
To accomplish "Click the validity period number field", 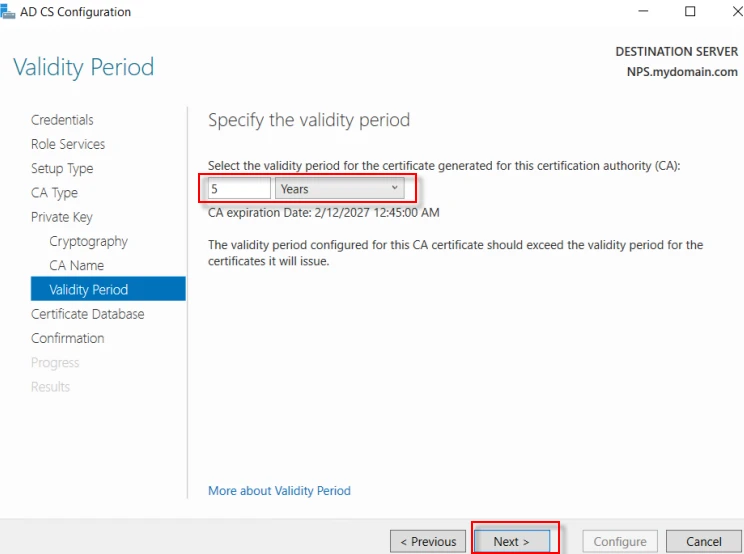I will click(240, 189).
